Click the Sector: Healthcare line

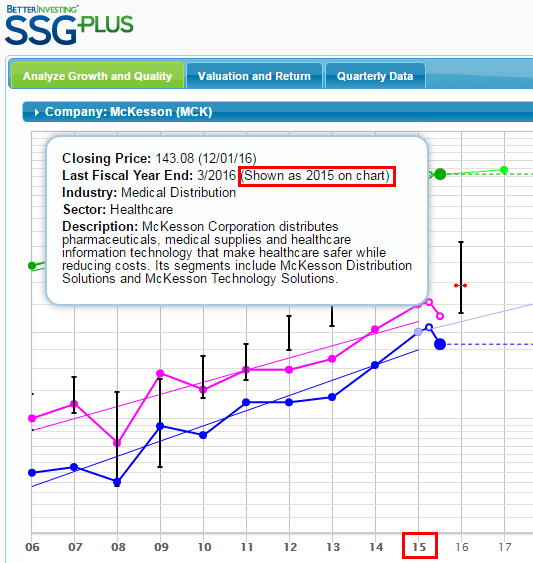[x=118, y=209]
